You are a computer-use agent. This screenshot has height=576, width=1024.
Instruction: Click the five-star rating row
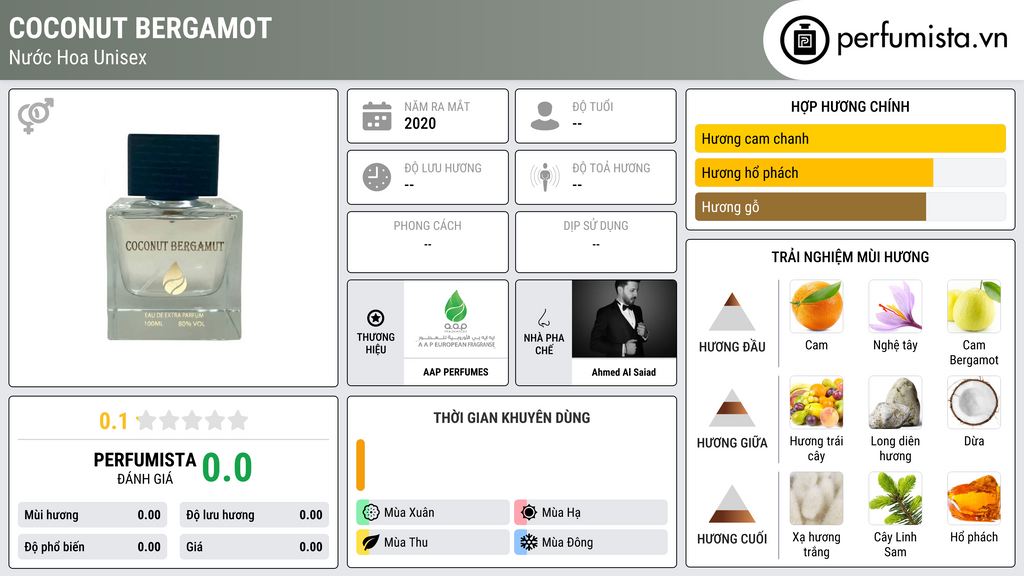(192, 420)
